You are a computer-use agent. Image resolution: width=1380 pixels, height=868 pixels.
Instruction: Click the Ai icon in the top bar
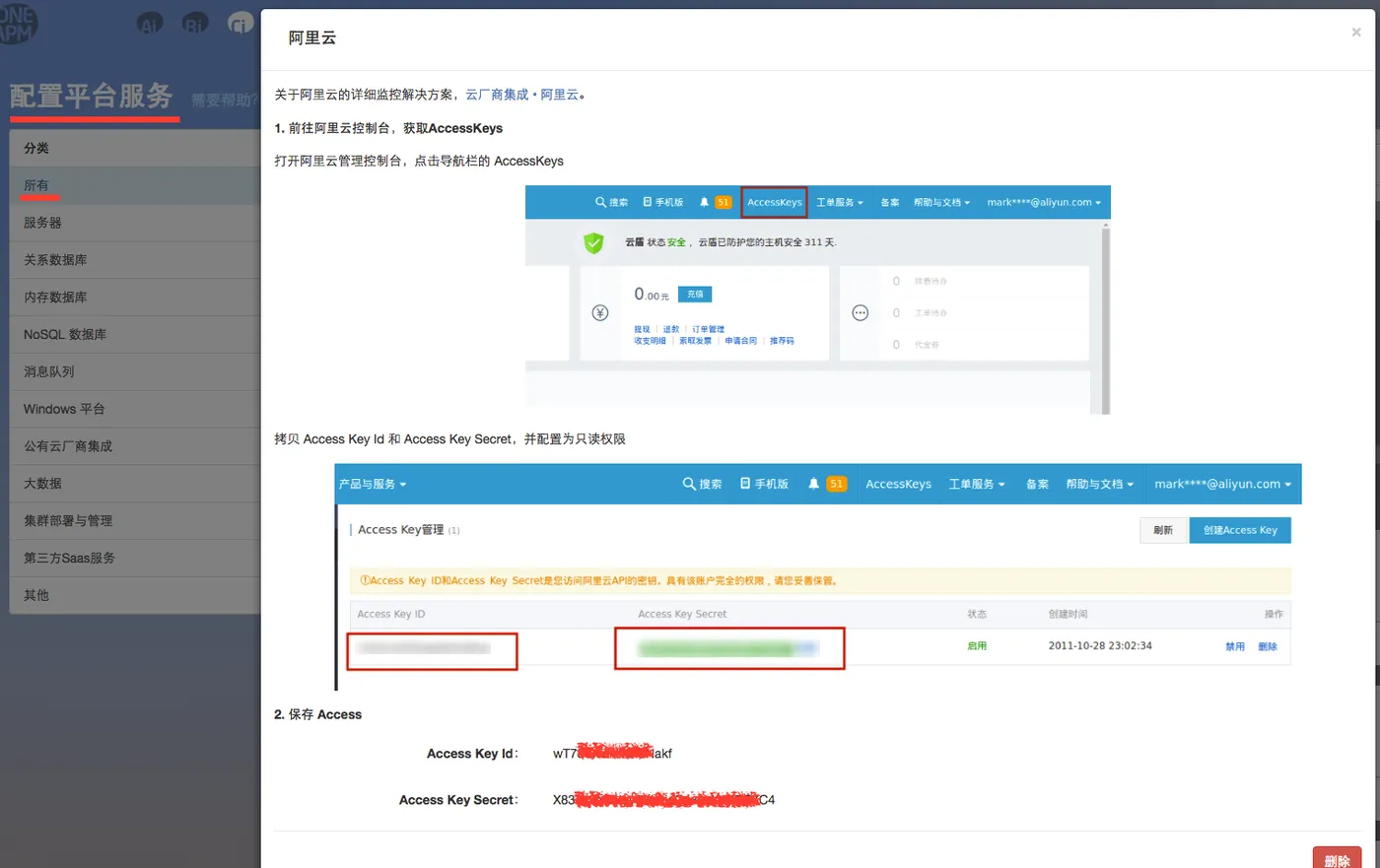point(150,24)
